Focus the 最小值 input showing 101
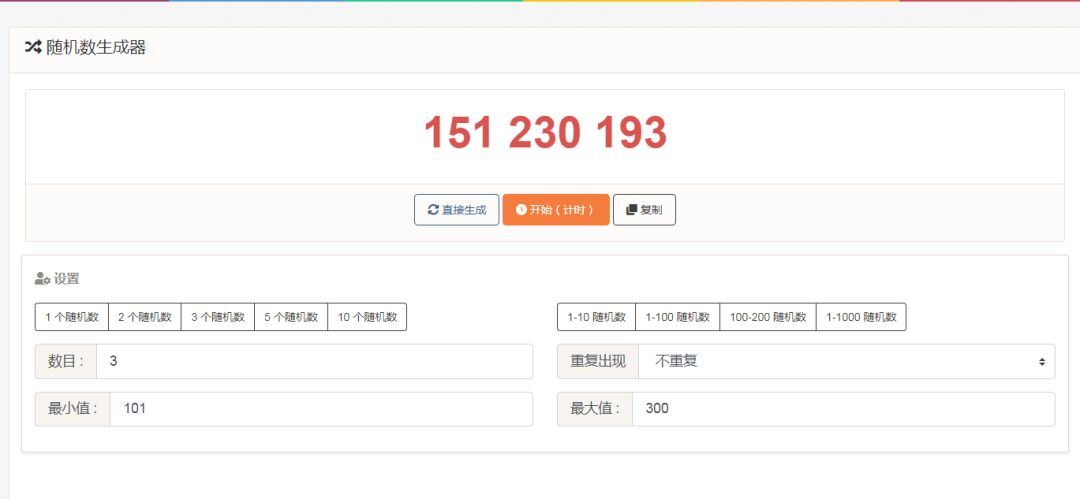The width and height of the screenshot is (1080, 499). (321, 409)
